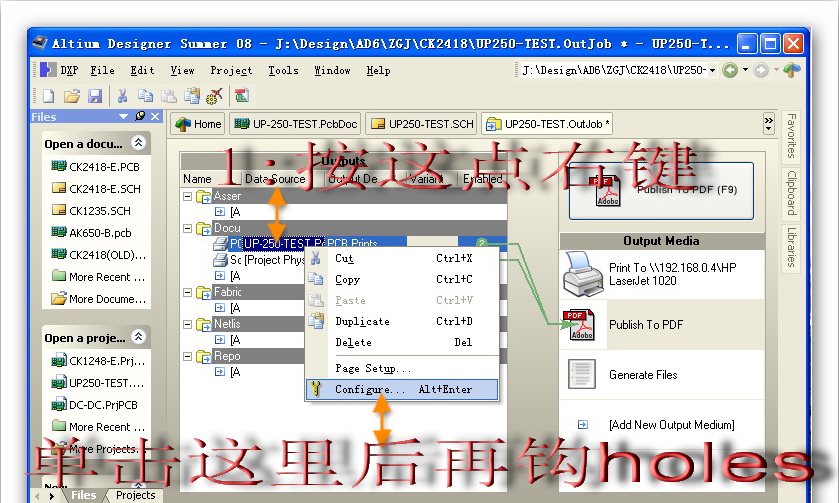Open AK650-B.pcb from document list
The image size is (839, 503).
(91, 233)
